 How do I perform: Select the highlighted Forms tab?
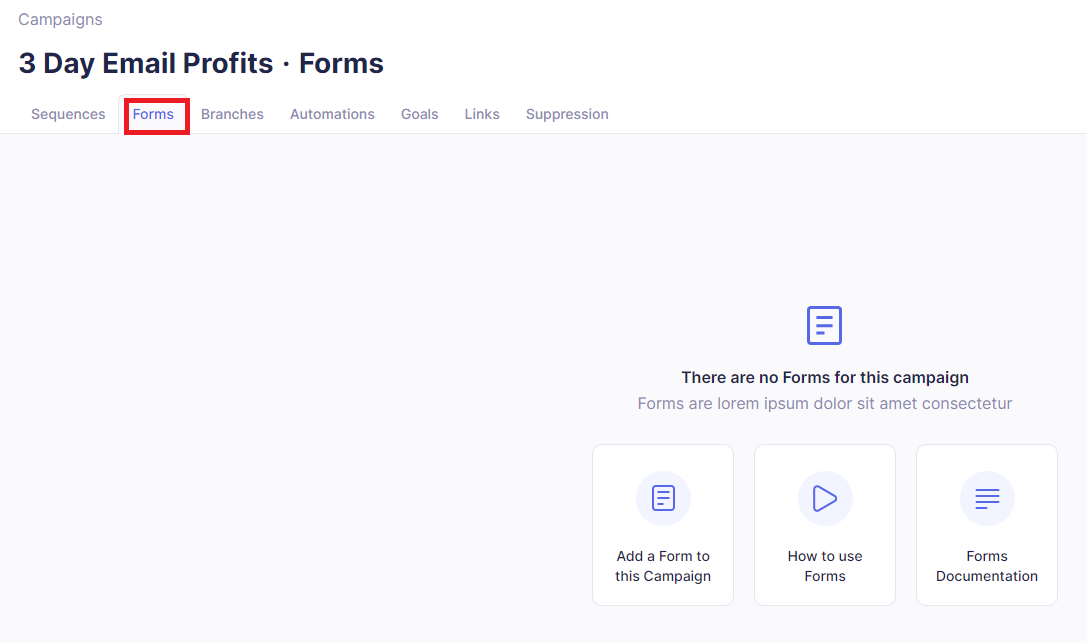(155, 114)
